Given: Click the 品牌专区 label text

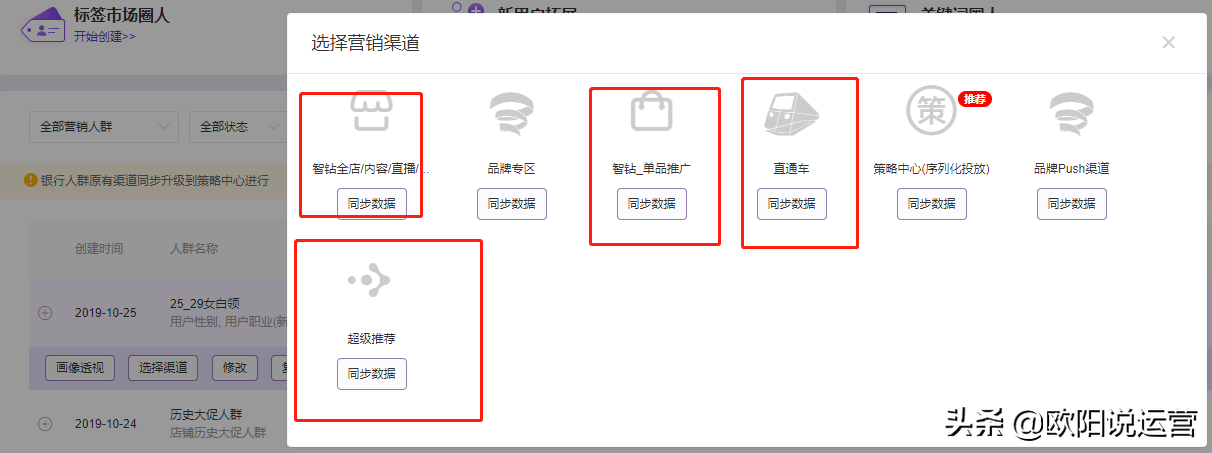Looking at the screenshot, I should click(511, 169).
